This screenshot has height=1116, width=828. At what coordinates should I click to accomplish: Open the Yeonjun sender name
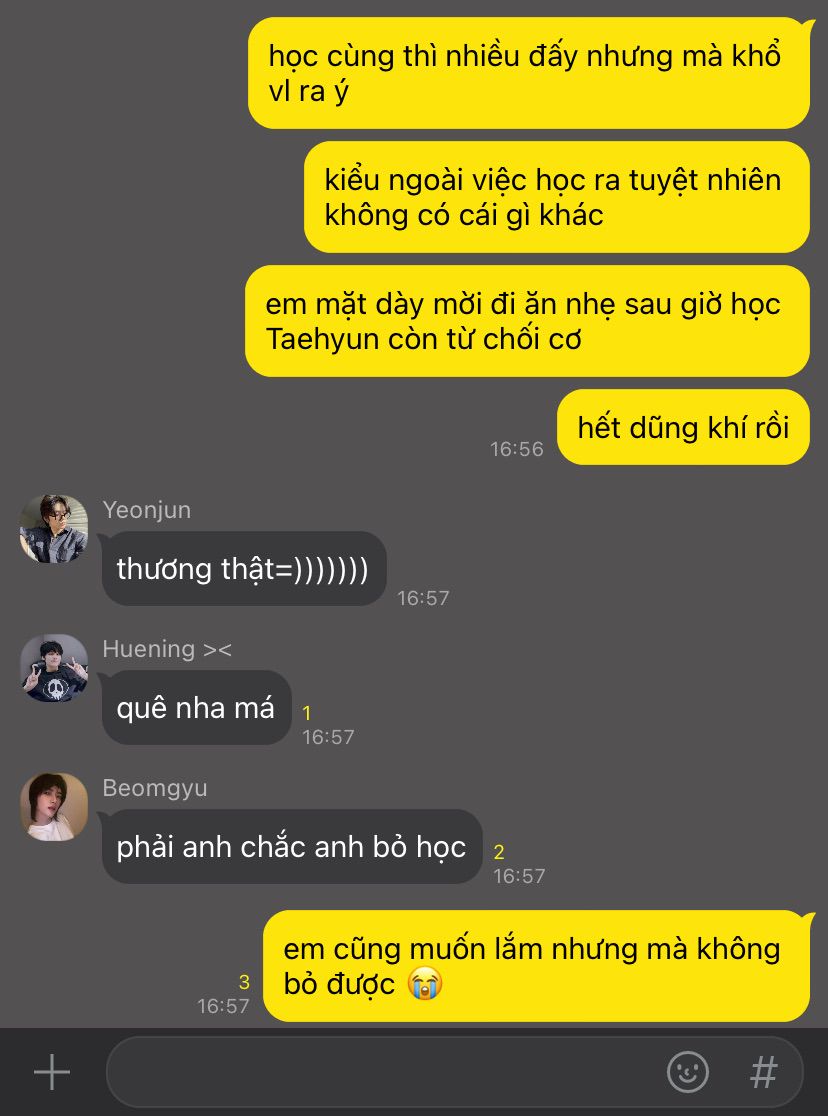147,510
